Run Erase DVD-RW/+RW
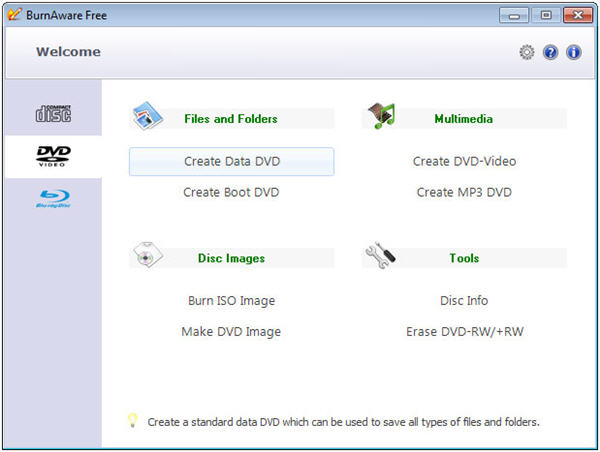 pos(464,331)
